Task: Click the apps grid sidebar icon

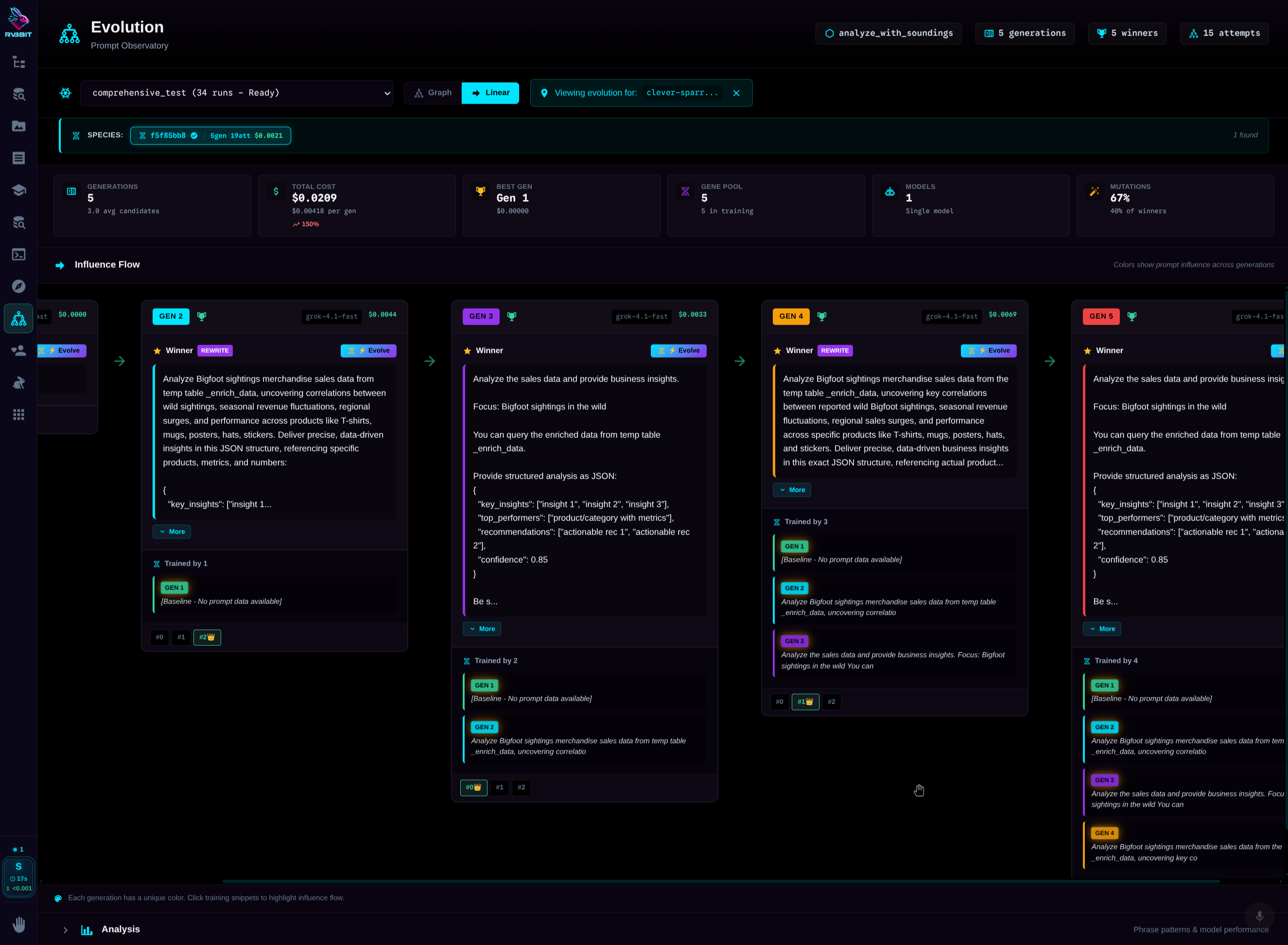Action: point(18,414)
